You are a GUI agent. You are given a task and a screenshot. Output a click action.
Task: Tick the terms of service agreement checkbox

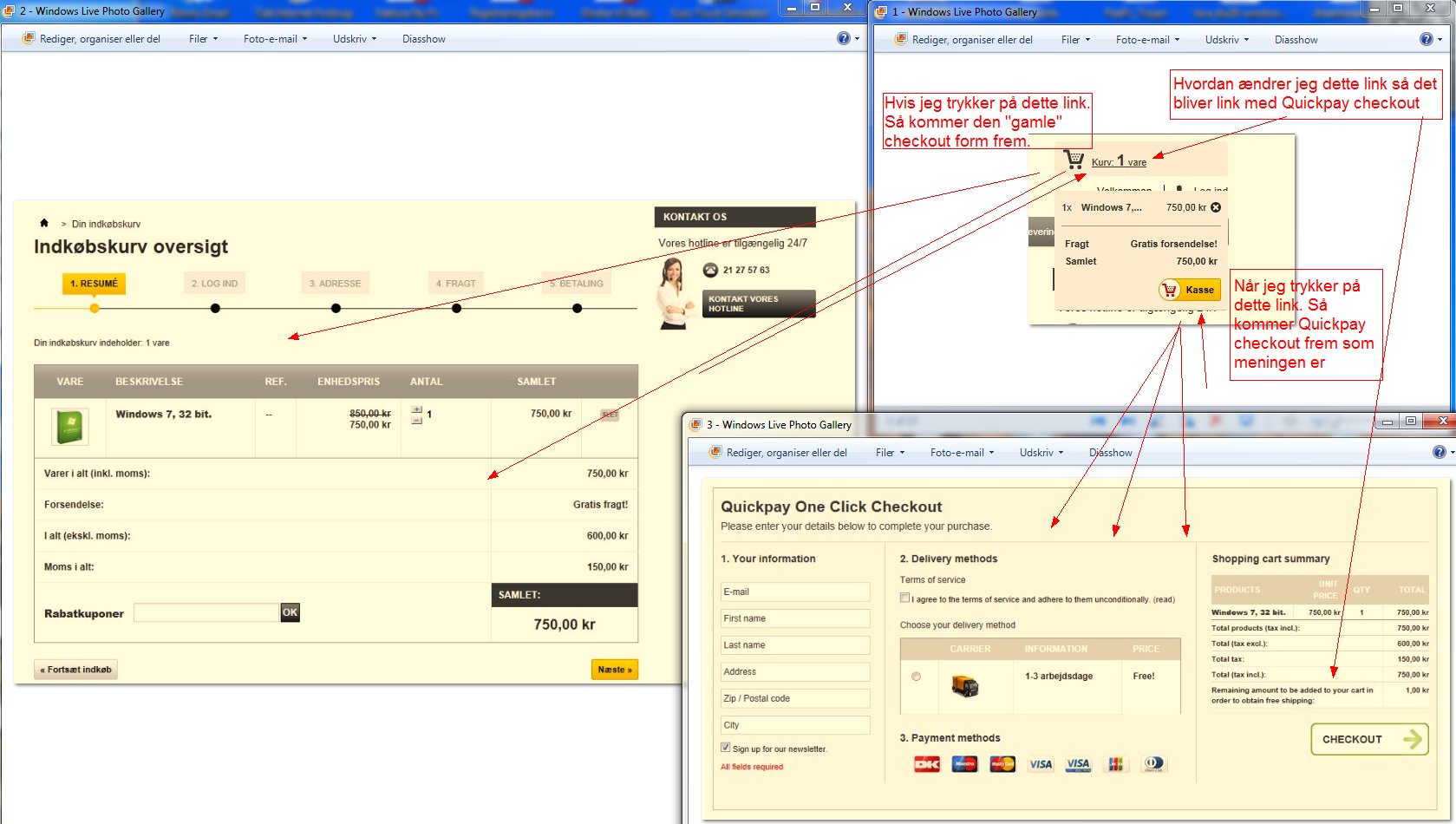904,598
